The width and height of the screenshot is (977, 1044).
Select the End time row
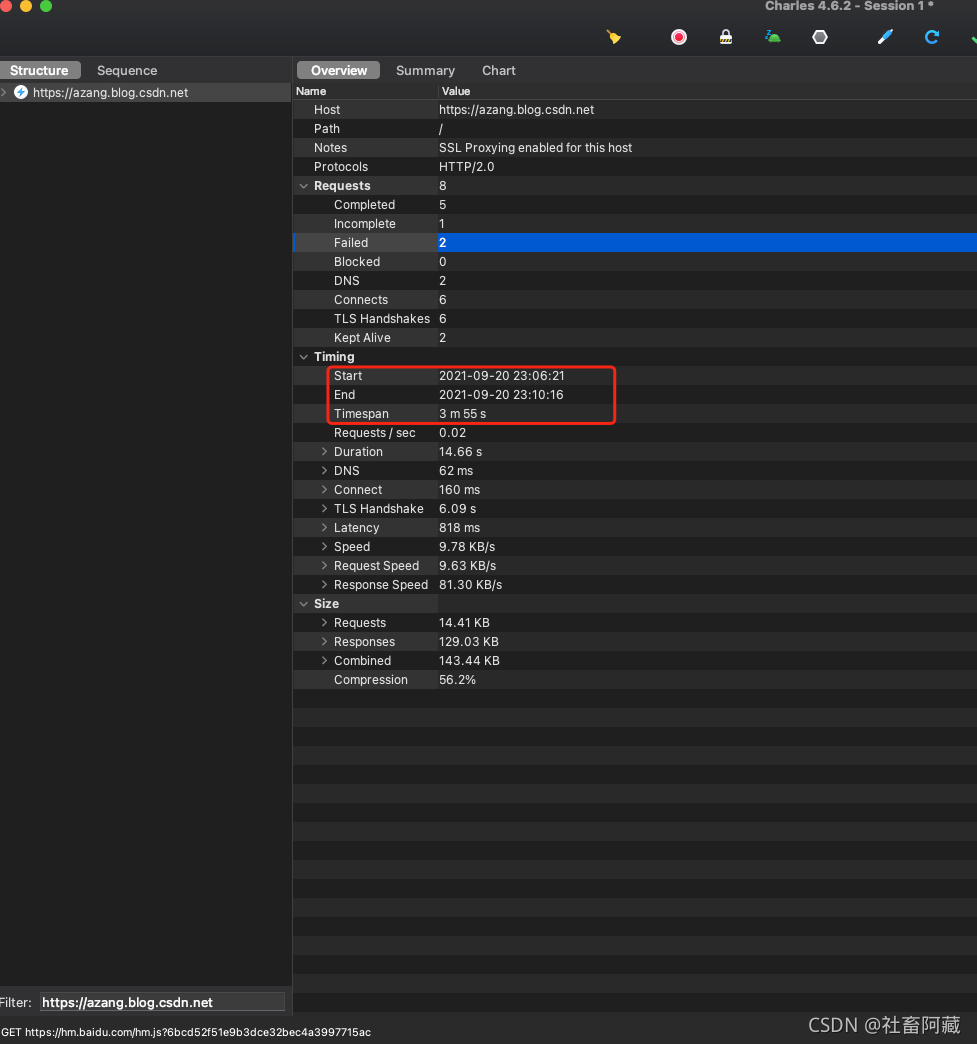tap(635, 395)
